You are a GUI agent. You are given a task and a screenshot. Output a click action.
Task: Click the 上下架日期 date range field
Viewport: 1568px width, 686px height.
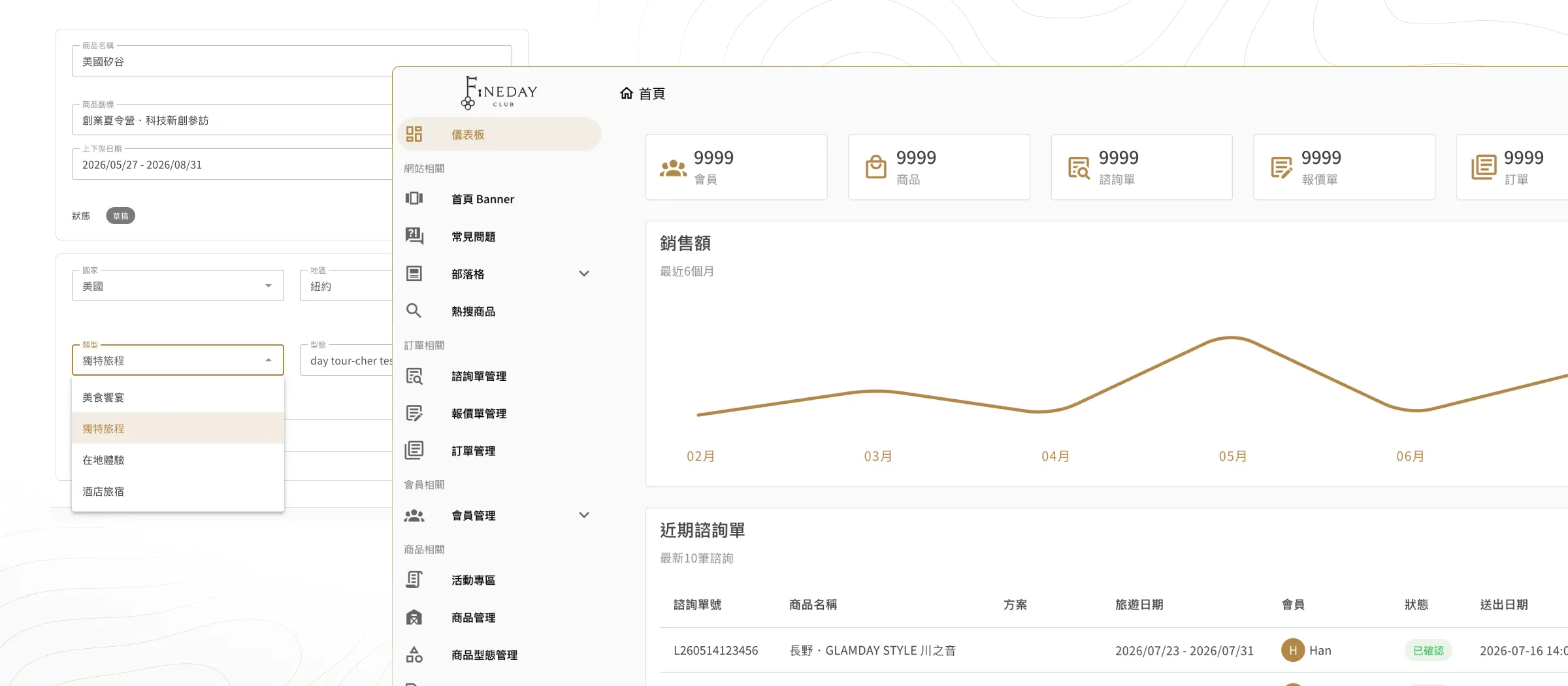[x=232, y=164]
